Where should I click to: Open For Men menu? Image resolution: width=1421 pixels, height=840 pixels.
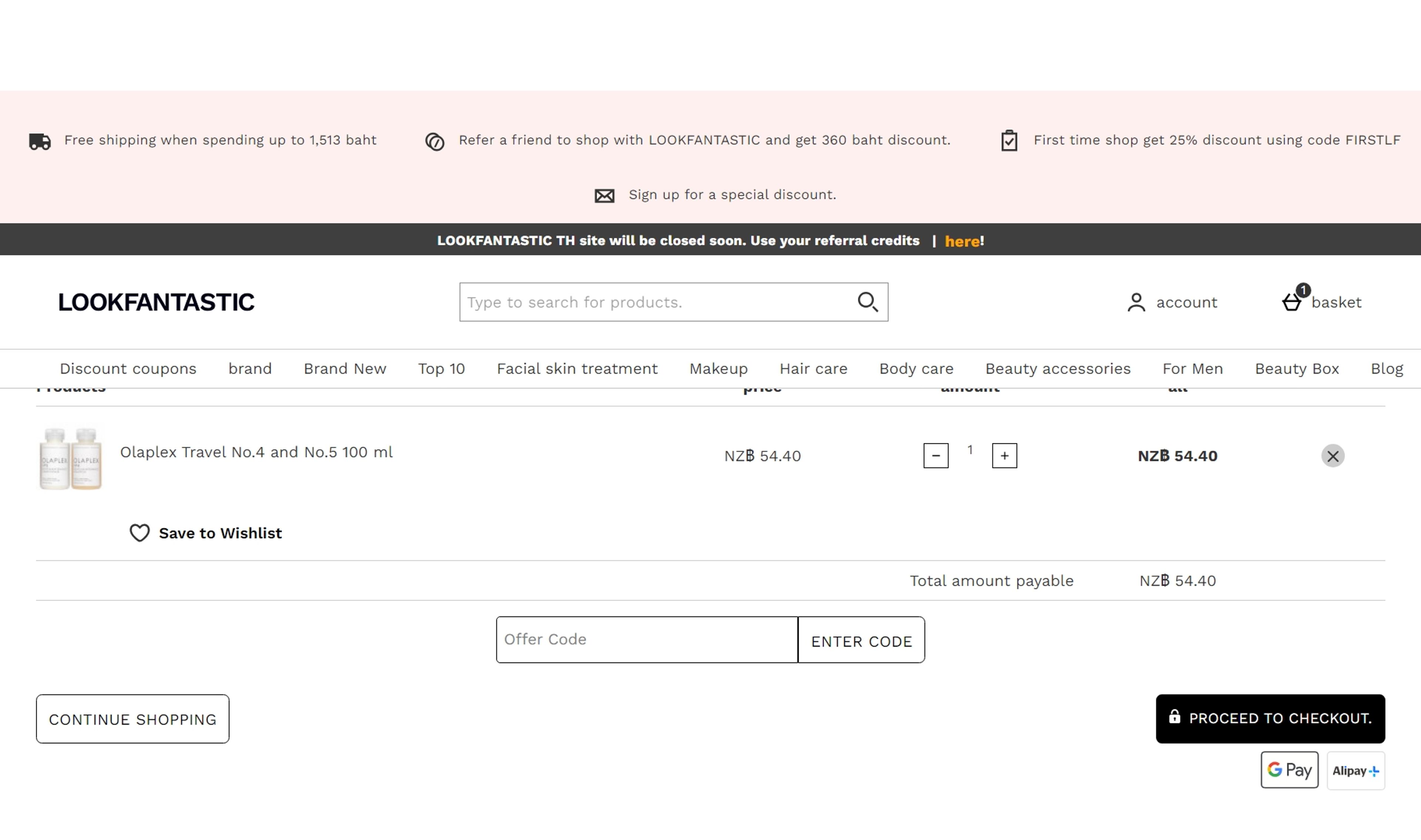coord(1193,369)
